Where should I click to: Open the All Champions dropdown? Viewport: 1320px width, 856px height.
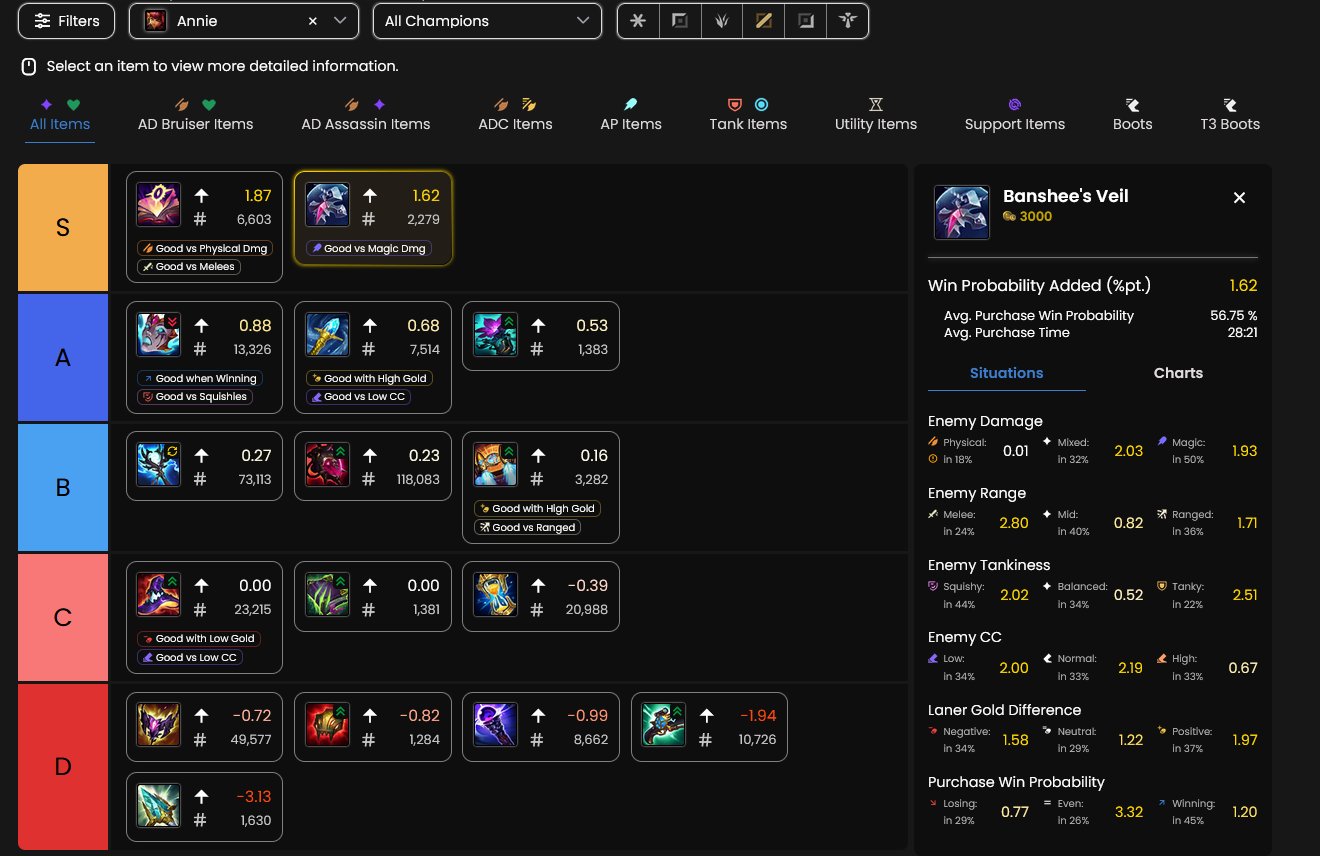coord(487,21)
